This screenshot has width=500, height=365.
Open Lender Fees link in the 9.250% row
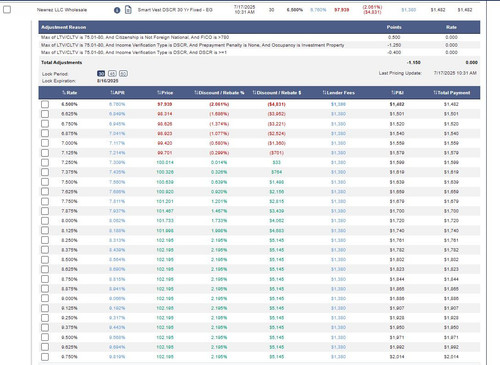338,318
